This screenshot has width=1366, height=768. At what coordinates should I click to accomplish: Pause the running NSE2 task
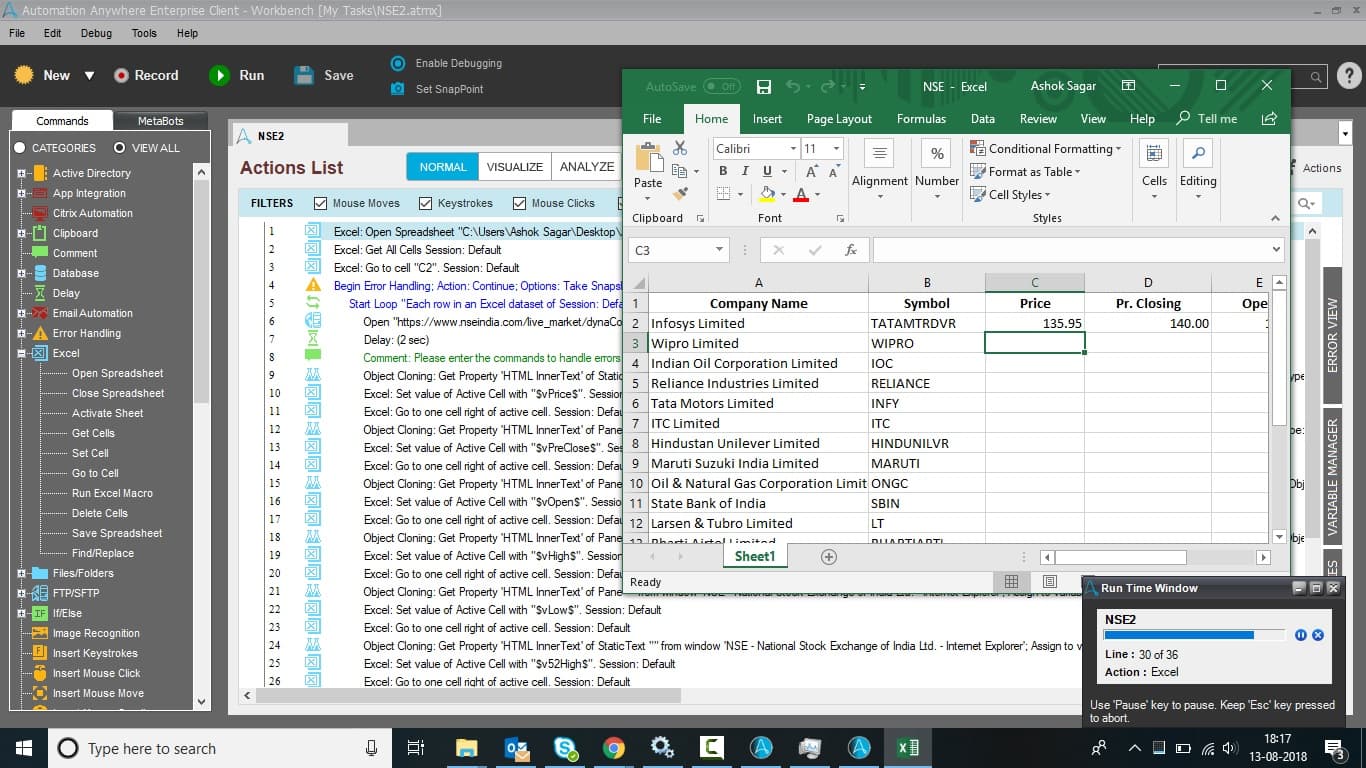click(1301, 635)
